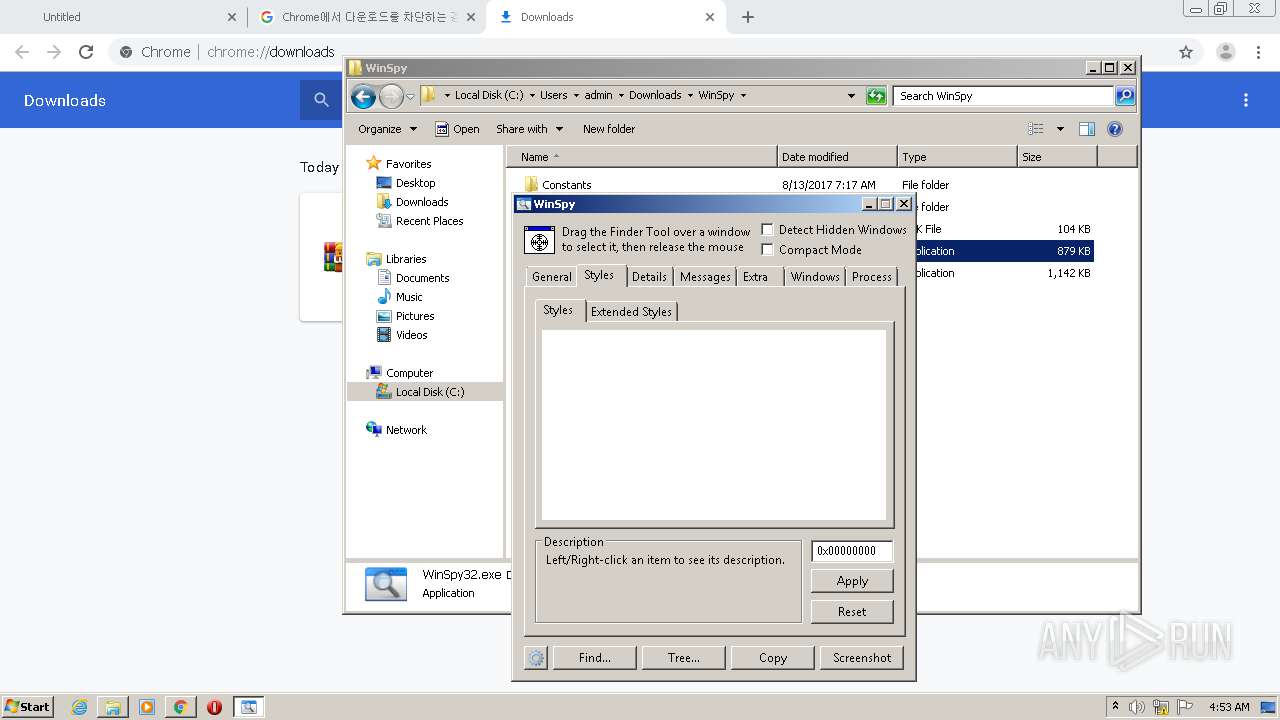Select Documents library in sidebar

click(422, 278)
